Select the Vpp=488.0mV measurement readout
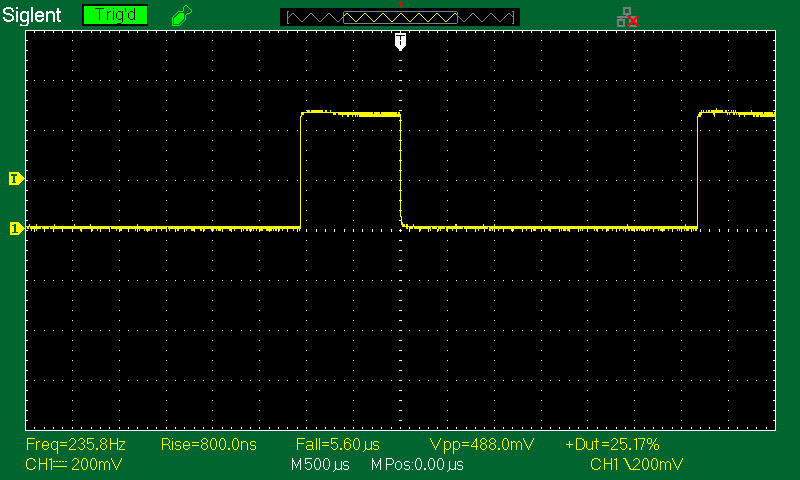 tap(473, 444)
